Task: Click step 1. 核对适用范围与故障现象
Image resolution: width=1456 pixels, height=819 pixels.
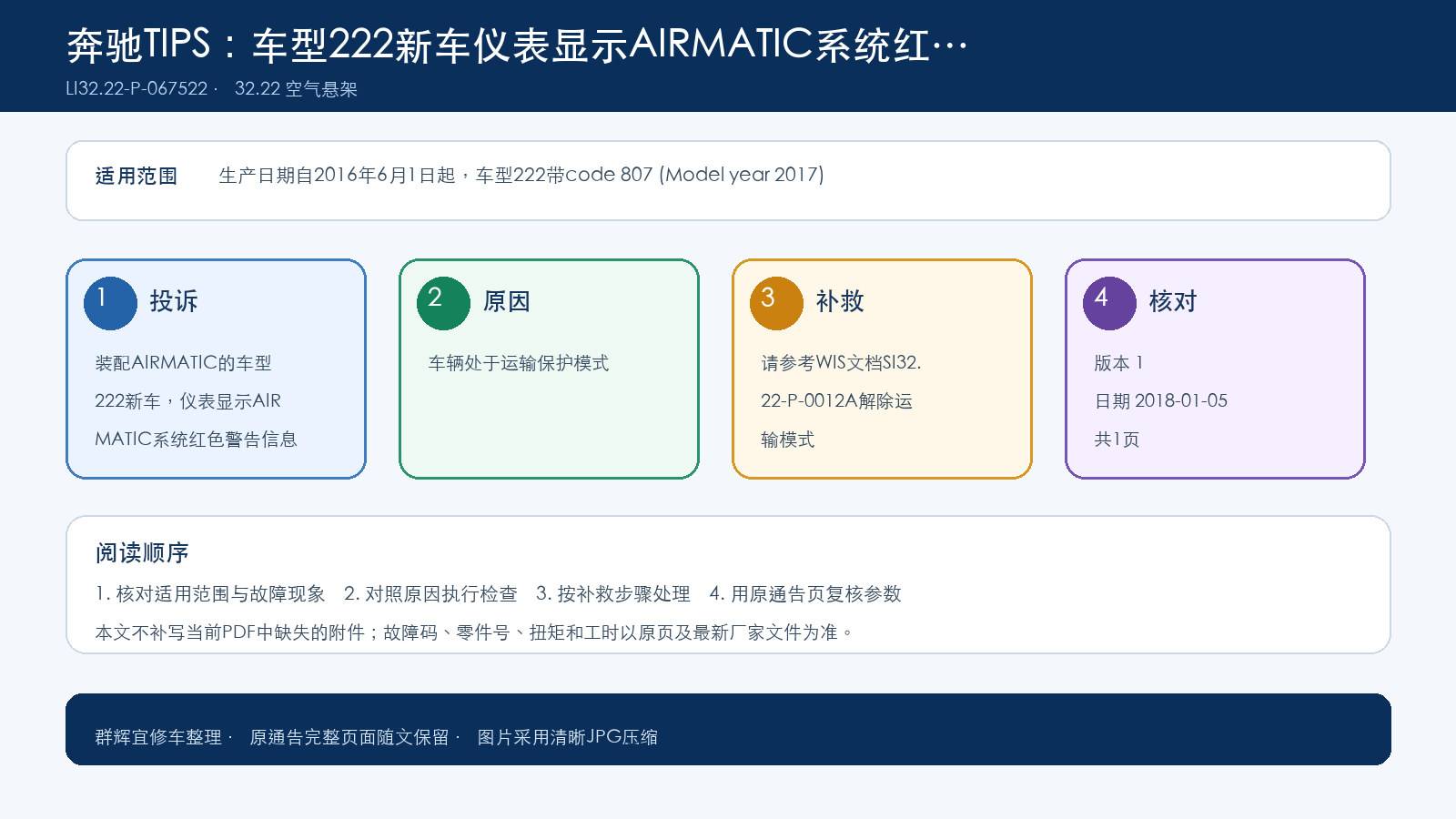Action: [210, 594]
